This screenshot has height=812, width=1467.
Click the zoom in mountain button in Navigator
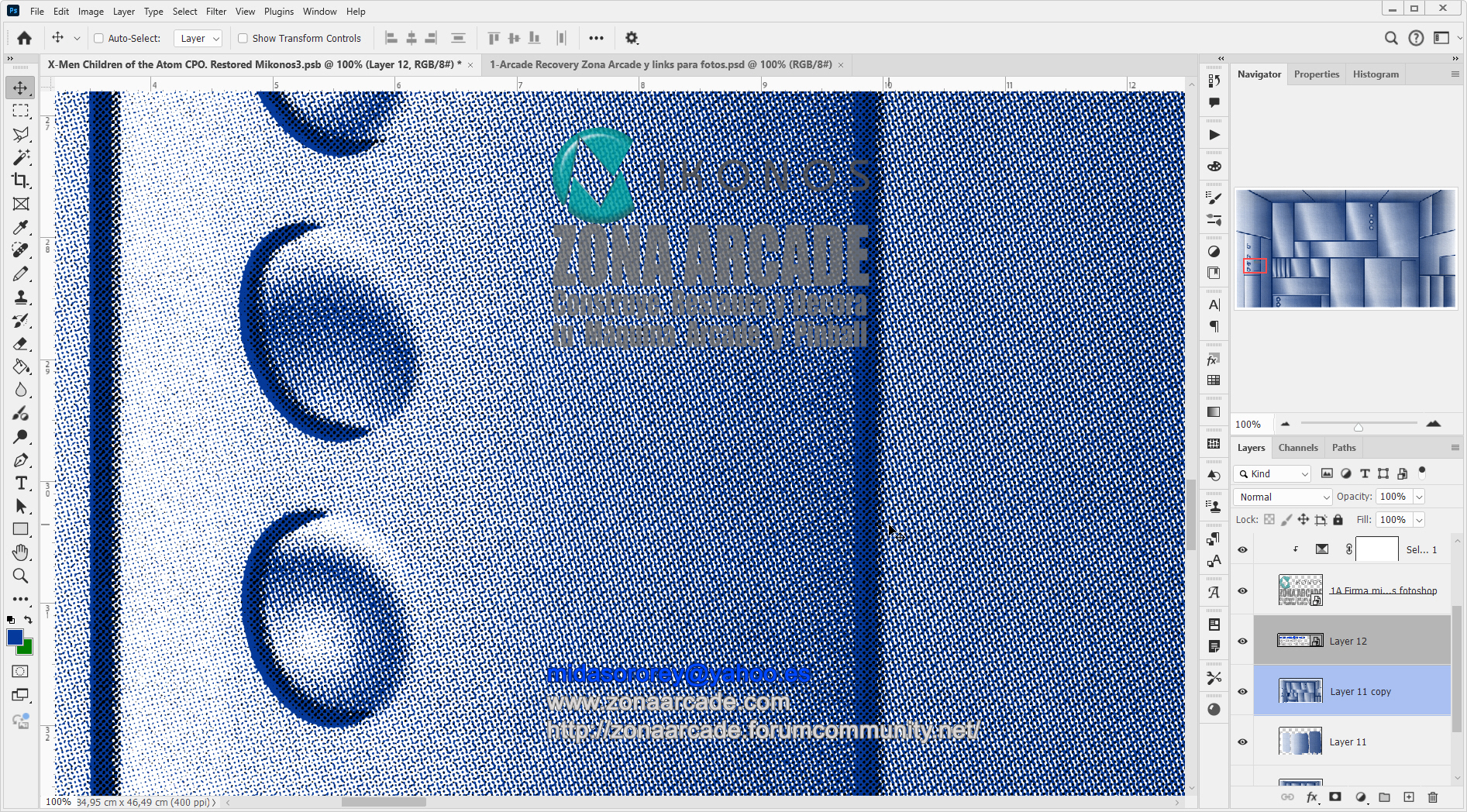[x=1434, y=424]
